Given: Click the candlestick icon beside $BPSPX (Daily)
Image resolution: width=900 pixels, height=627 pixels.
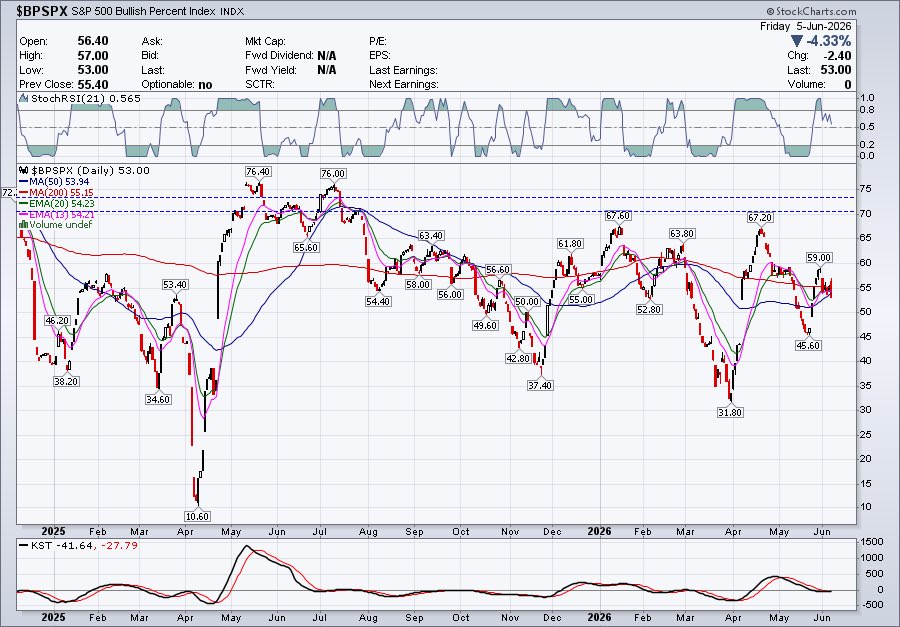Looking at the screenshot, I should tap(24, 171).
